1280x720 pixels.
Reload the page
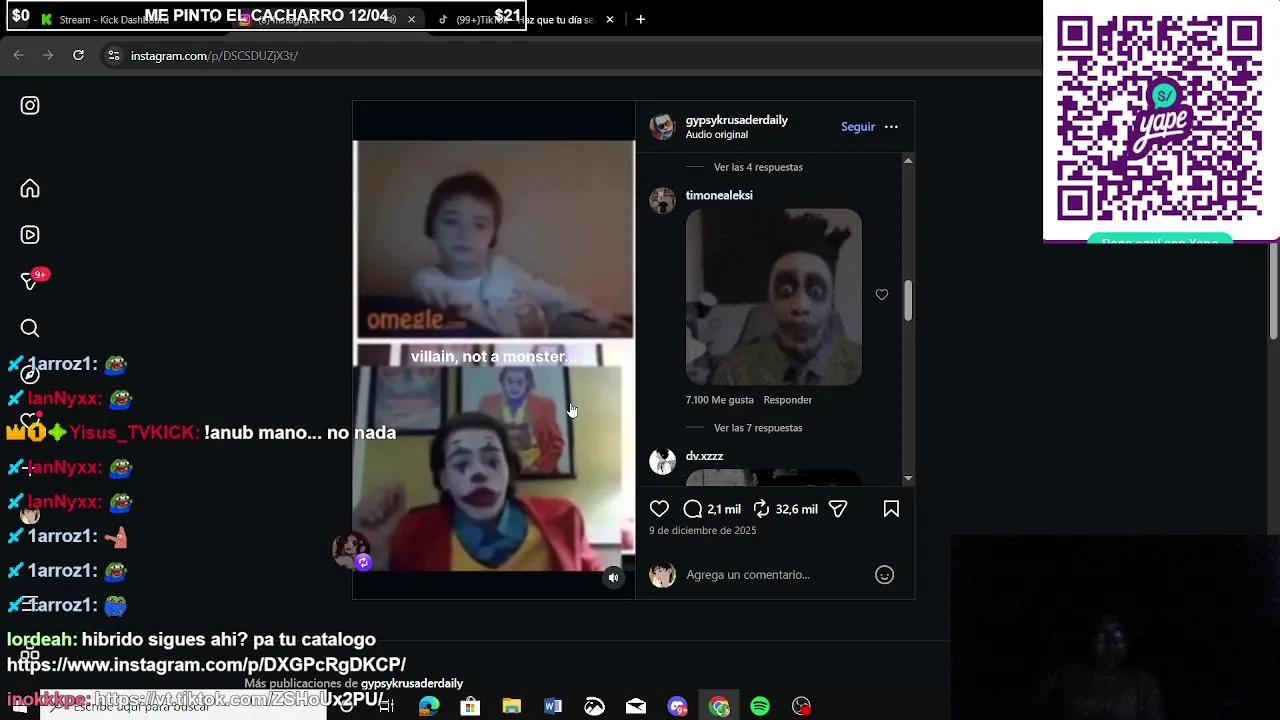tap(78, 55)
